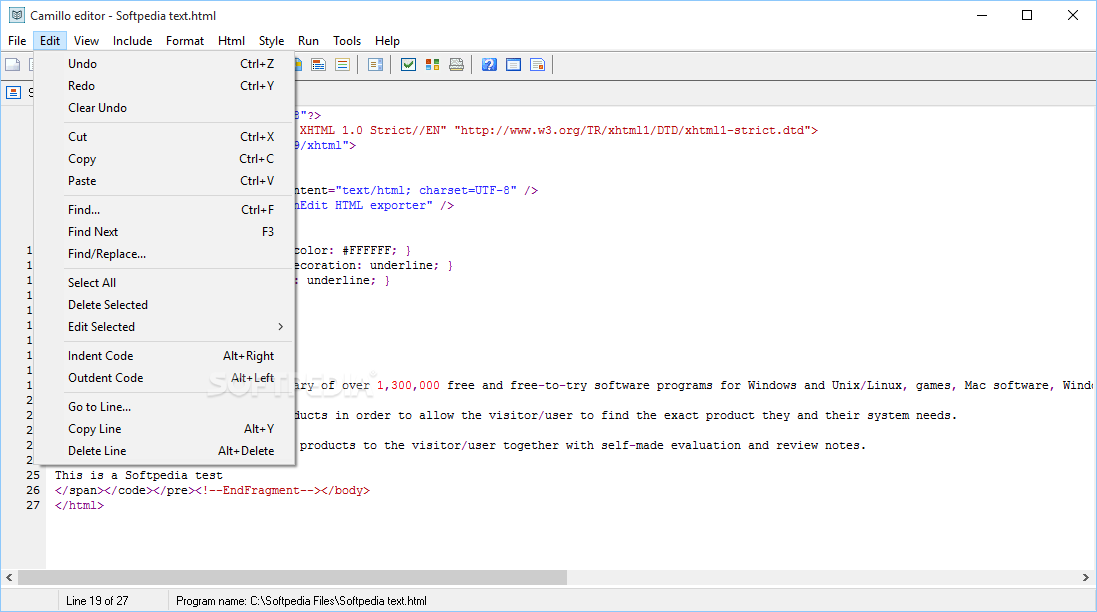This screenshot has width=1097, height=612.
Task: Choose Copy Line menu entry
Action: [x=164, y=429]
